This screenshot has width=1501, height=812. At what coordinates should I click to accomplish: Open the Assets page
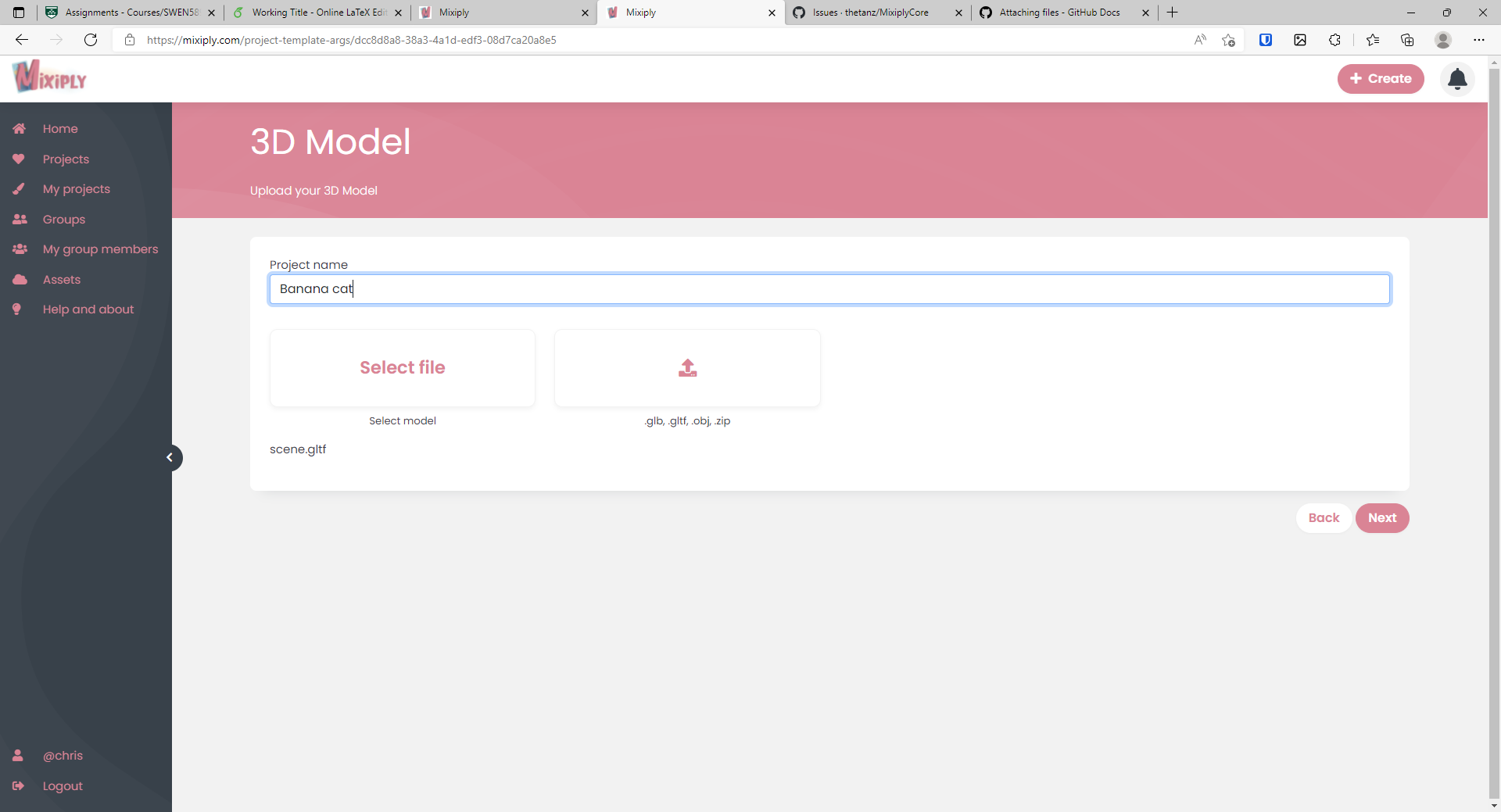(x=62, y=280)
